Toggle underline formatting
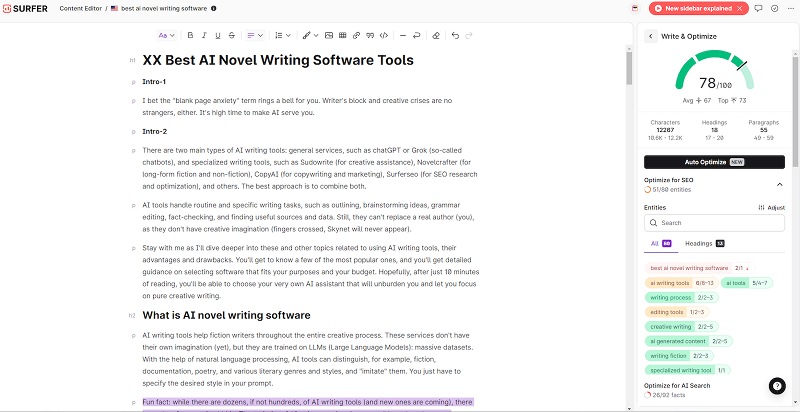Viewport: 800px width, 412px height. point(218,36)
